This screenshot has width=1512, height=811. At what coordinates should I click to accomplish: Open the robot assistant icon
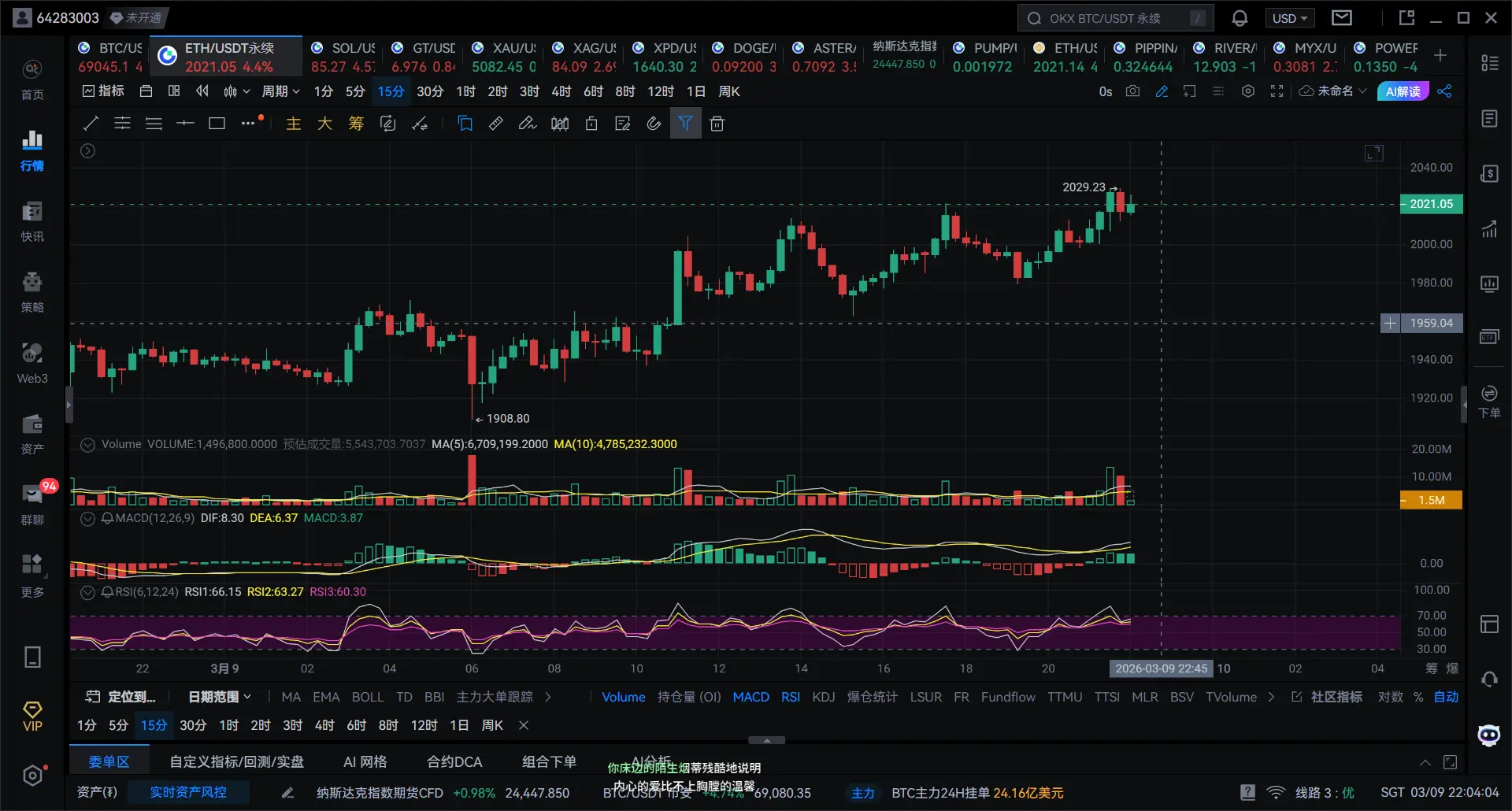[1489, 735]
